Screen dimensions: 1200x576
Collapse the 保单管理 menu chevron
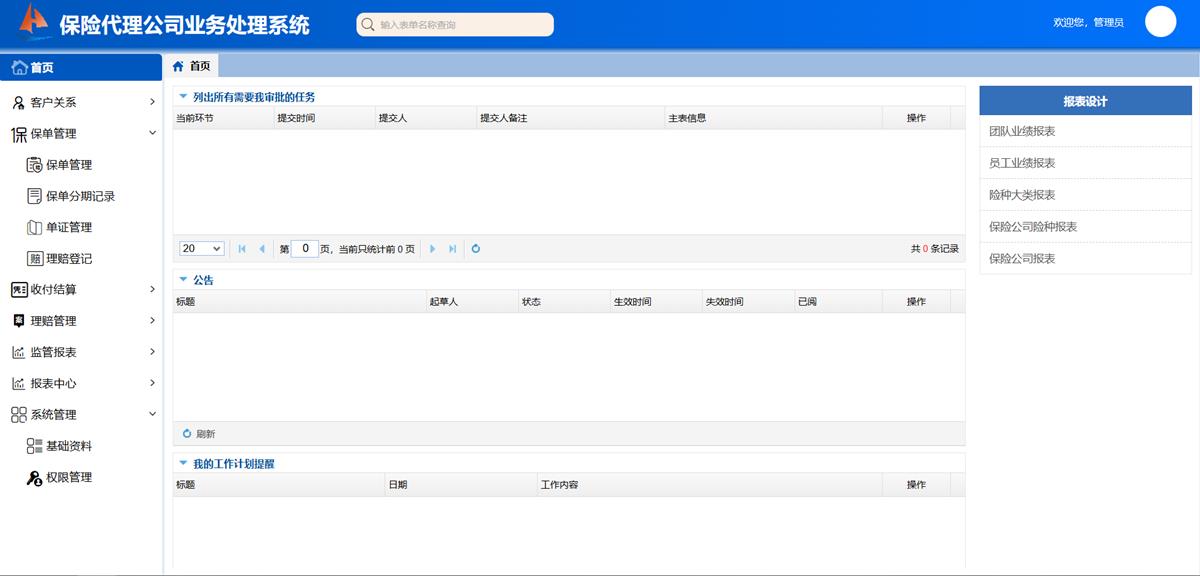point(152,133)
